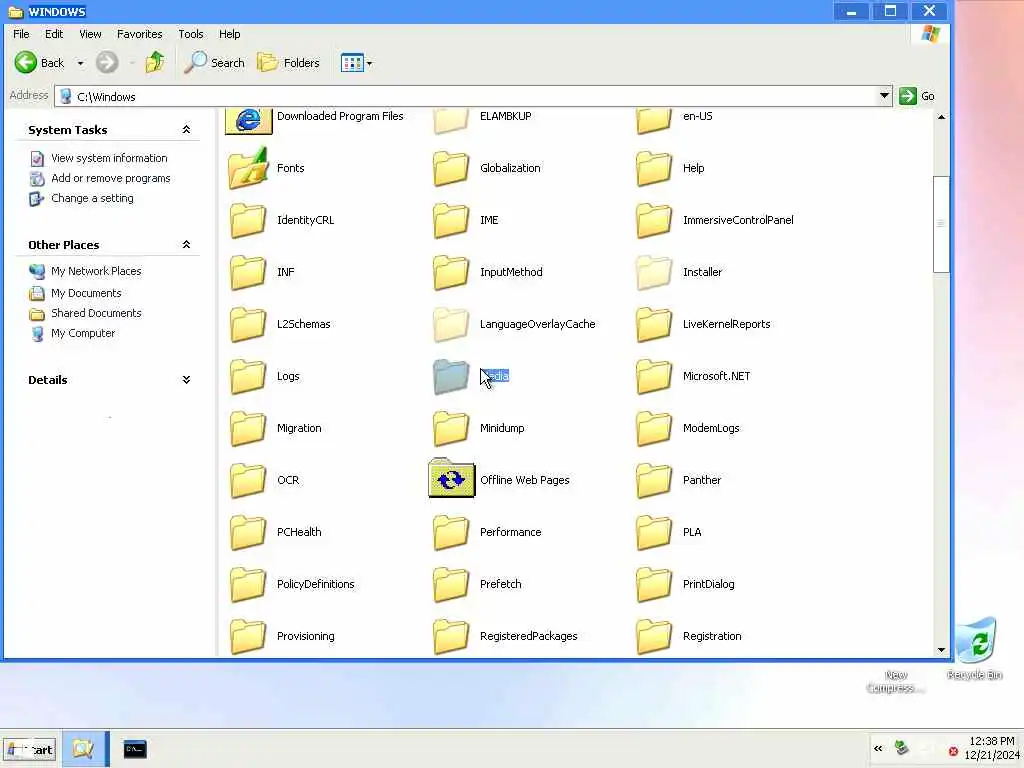Click the green Back arrow button
1024x768 pixels.
pos(26,63)
